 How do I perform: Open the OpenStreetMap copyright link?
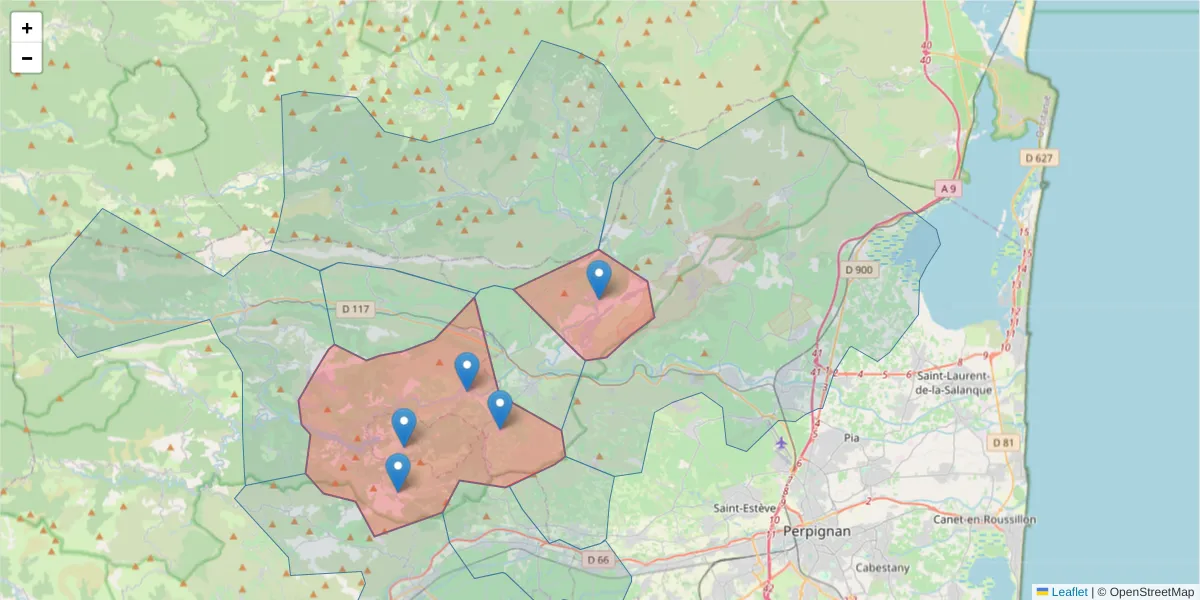click(1152, 591)
